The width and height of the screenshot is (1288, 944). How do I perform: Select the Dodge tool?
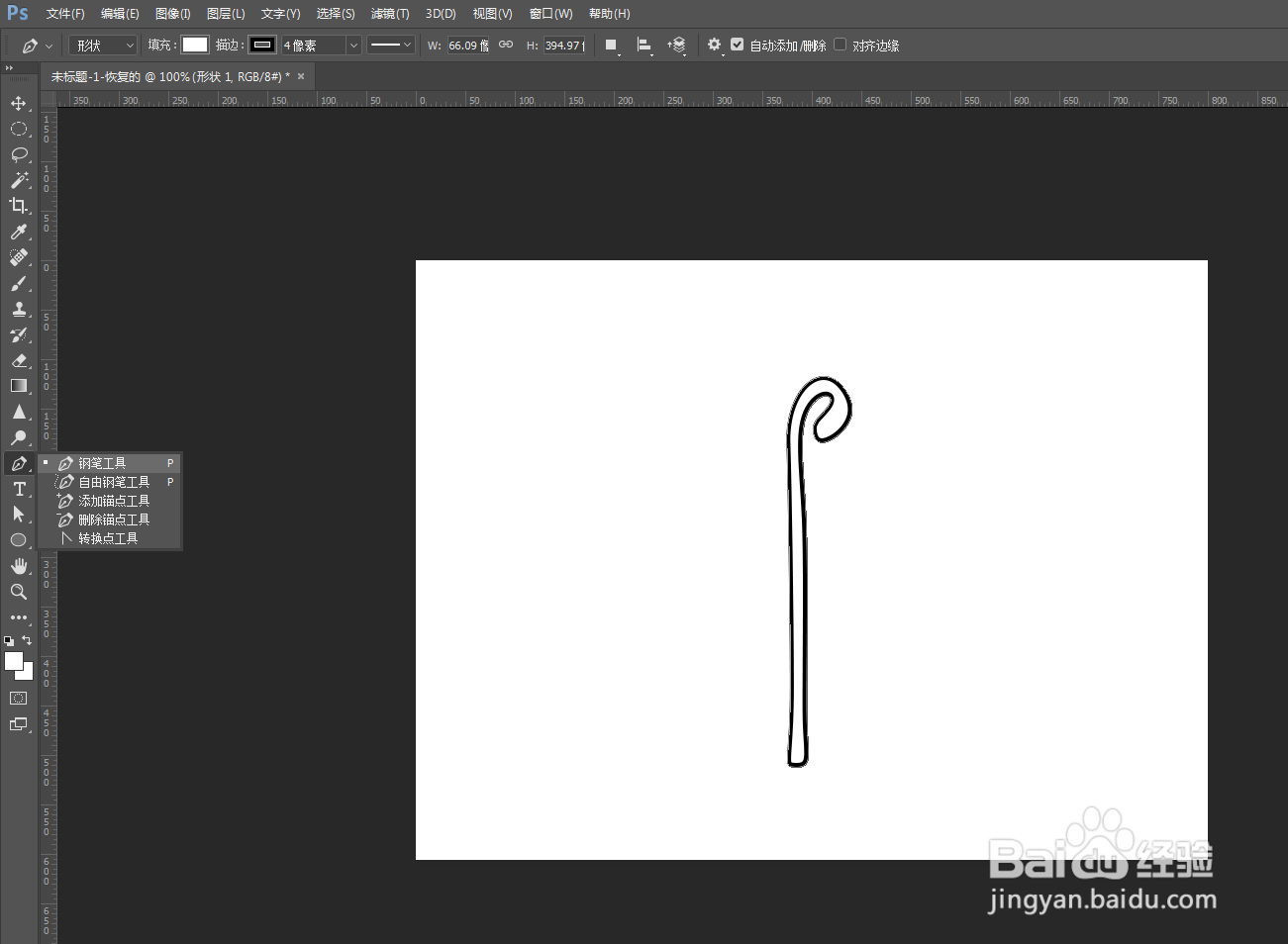pos(18,437)
